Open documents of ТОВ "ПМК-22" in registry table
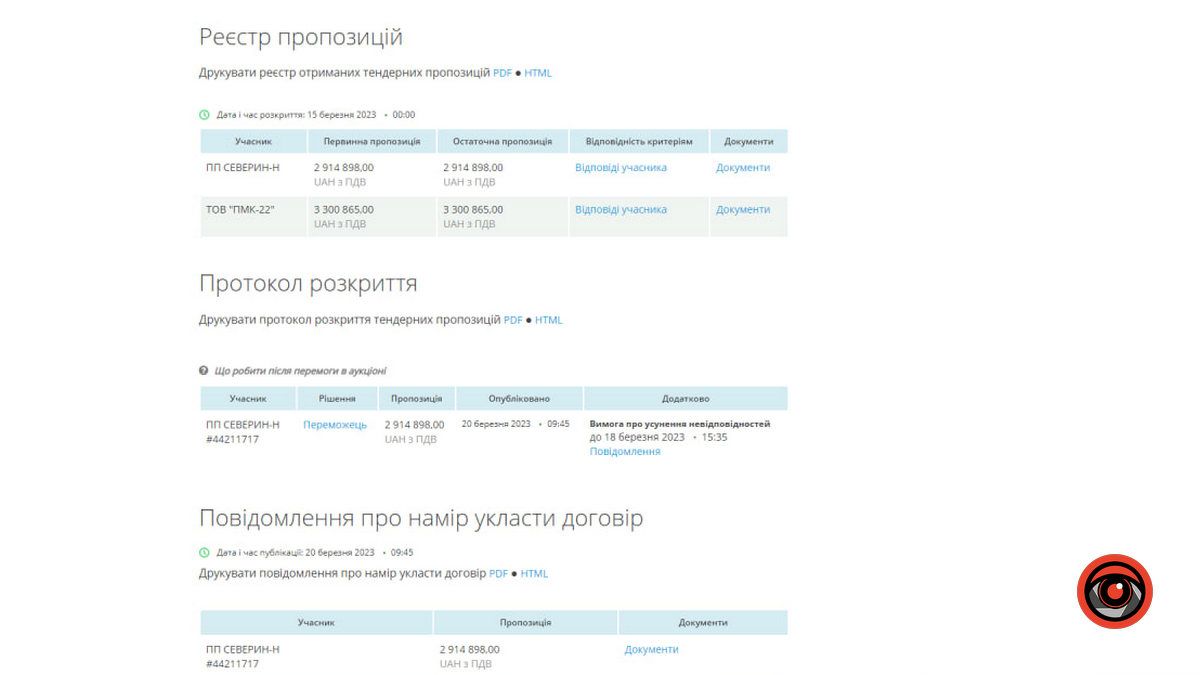The height and width of the screenshot is (675, 1200). point(744,209)
